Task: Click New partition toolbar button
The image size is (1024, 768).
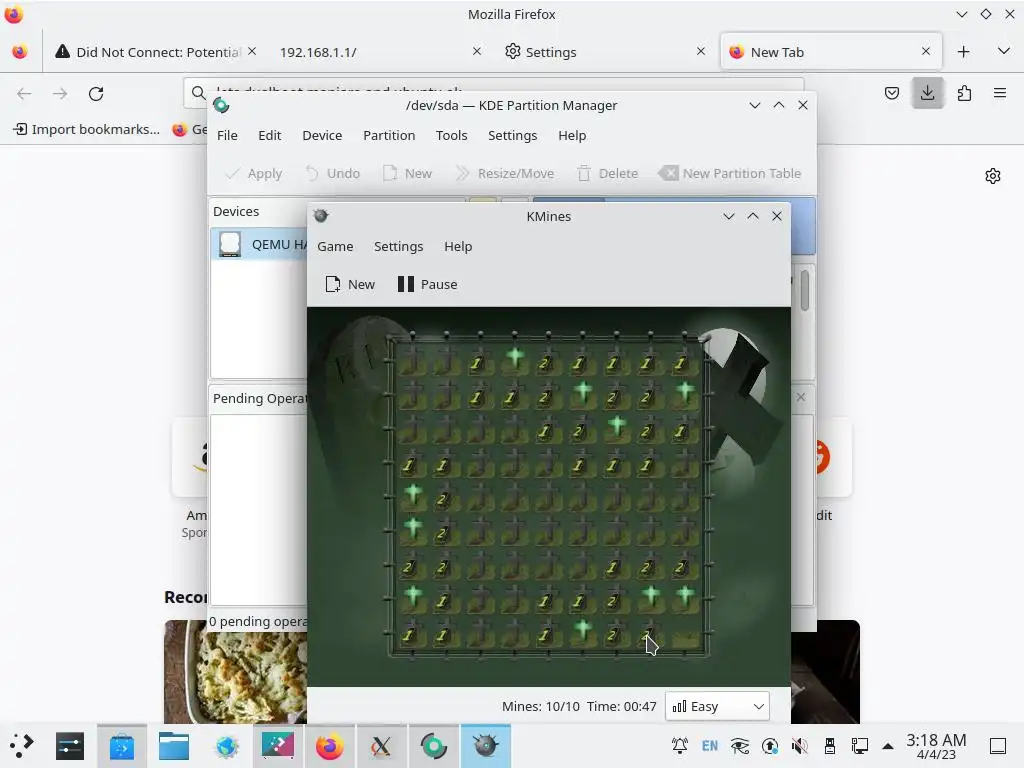Action: point(408,173)
